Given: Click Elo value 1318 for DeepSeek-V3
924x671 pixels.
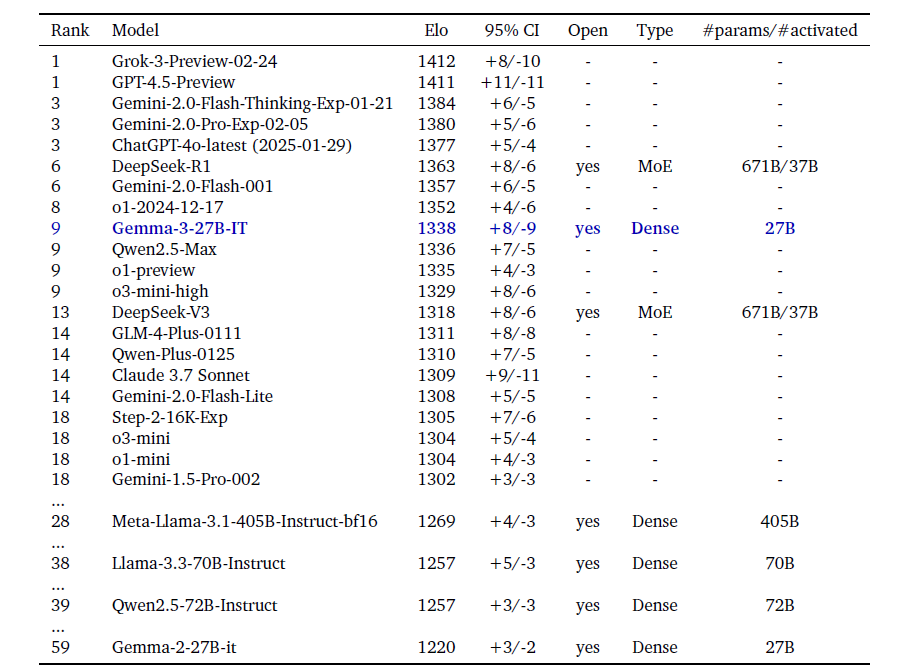Looking at the screenshot, I should tap(436, 312).
